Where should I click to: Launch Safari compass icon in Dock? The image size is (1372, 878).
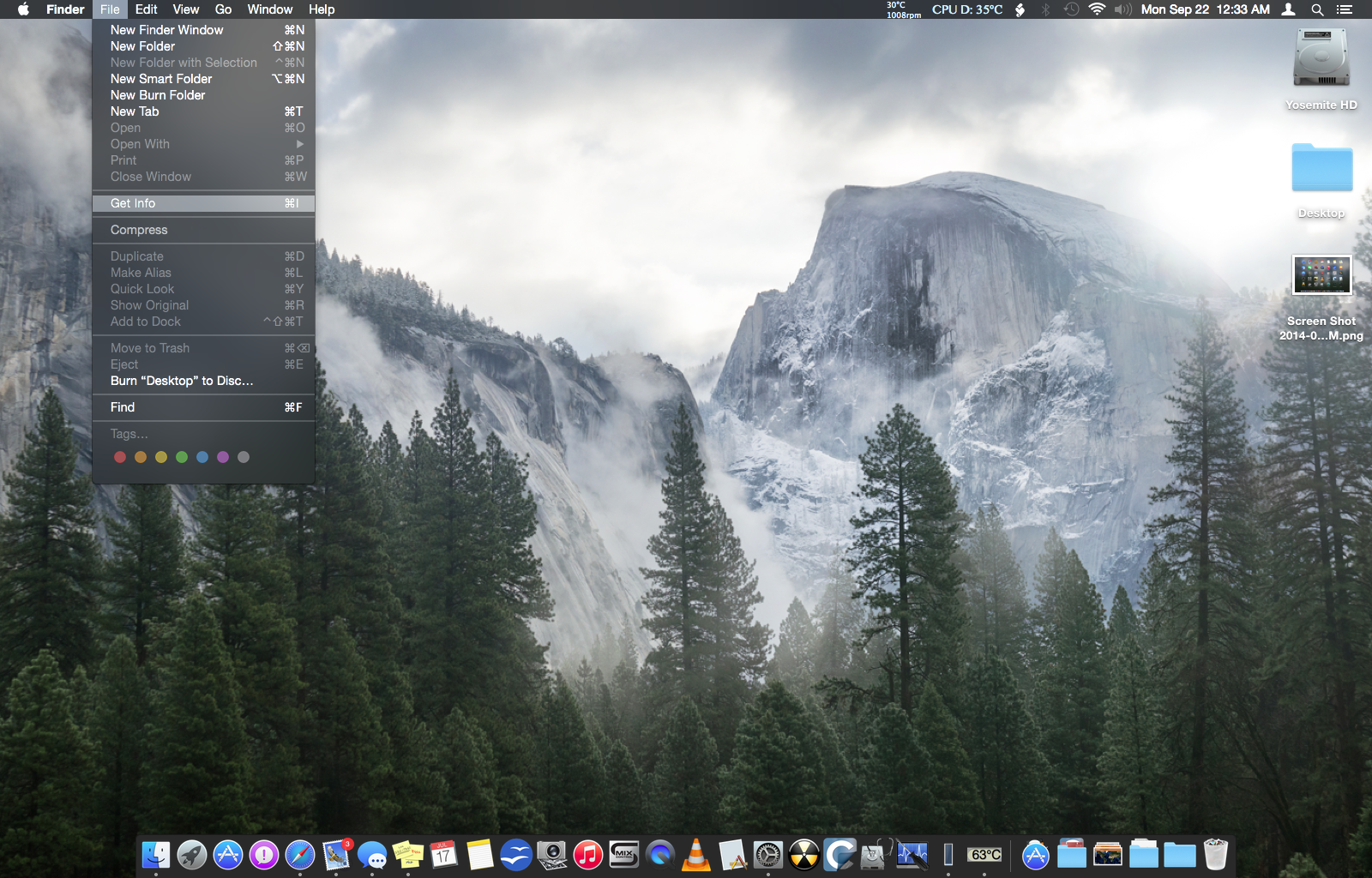299,855
